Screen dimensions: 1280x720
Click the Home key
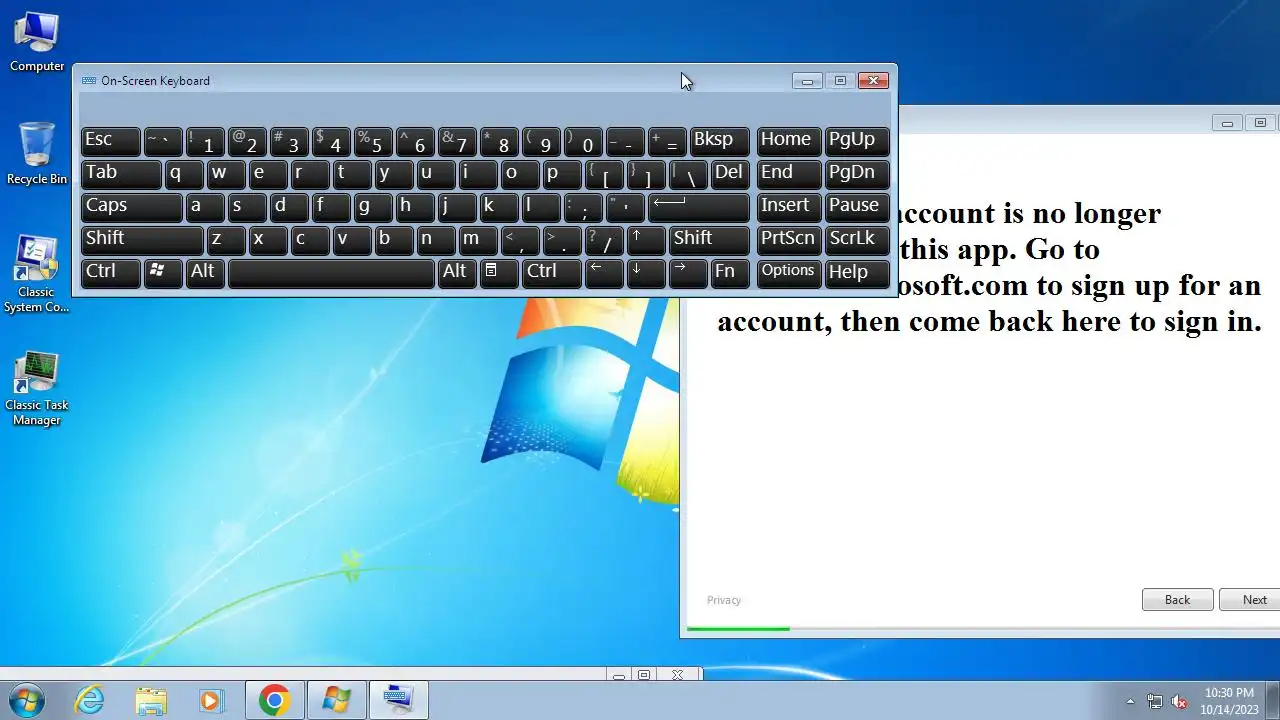point(789,141)
